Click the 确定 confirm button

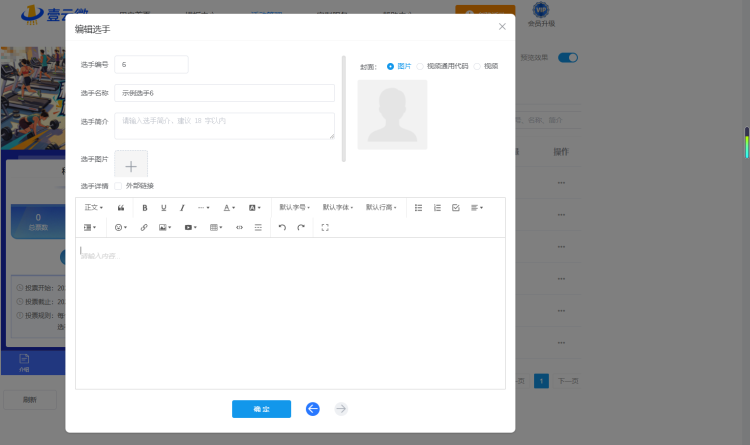pyautogui.click(x=262, y=409)
